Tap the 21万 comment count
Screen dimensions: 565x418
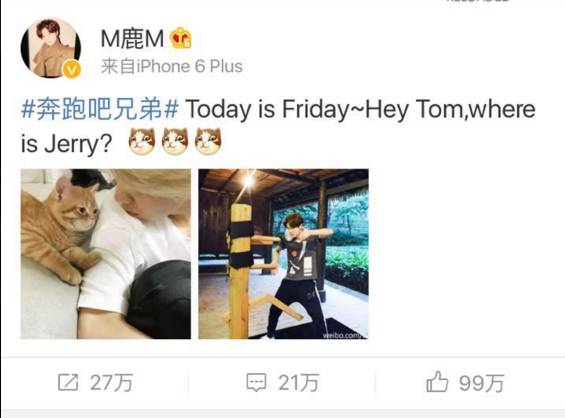298,382
